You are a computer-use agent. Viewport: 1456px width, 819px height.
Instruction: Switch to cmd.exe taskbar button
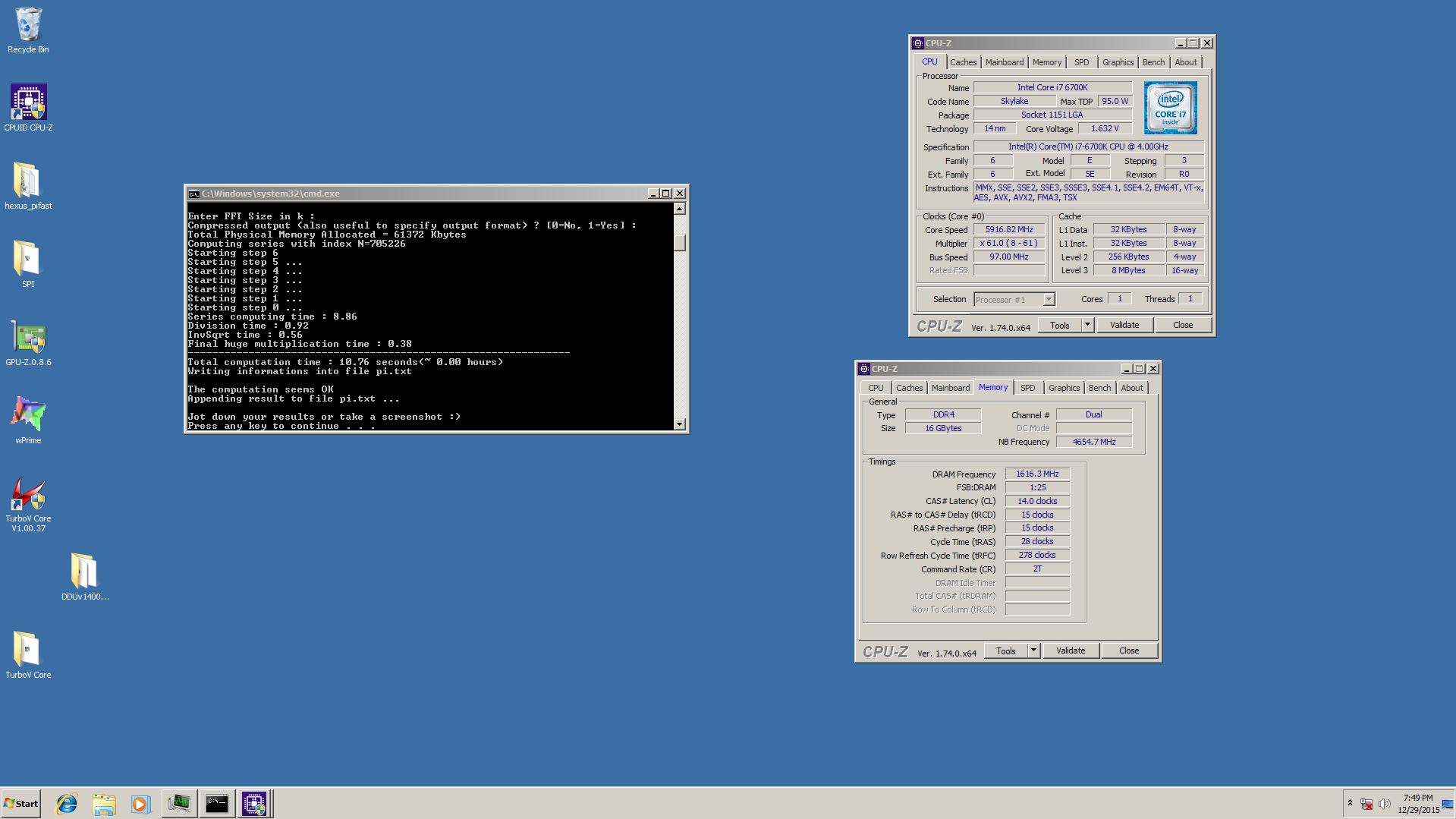[216, 804]
